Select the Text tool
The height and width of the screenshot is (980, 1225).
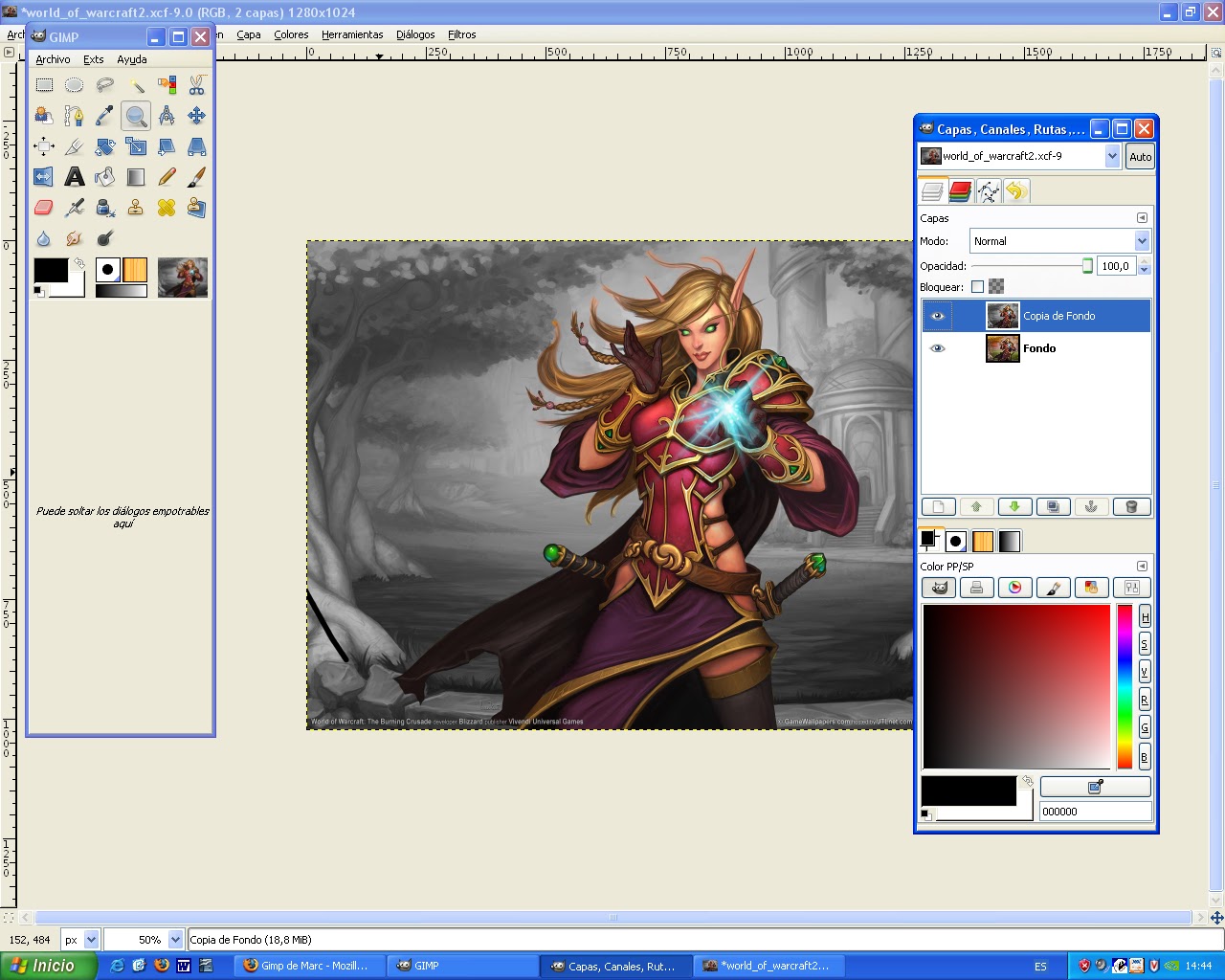click(74, 177)
